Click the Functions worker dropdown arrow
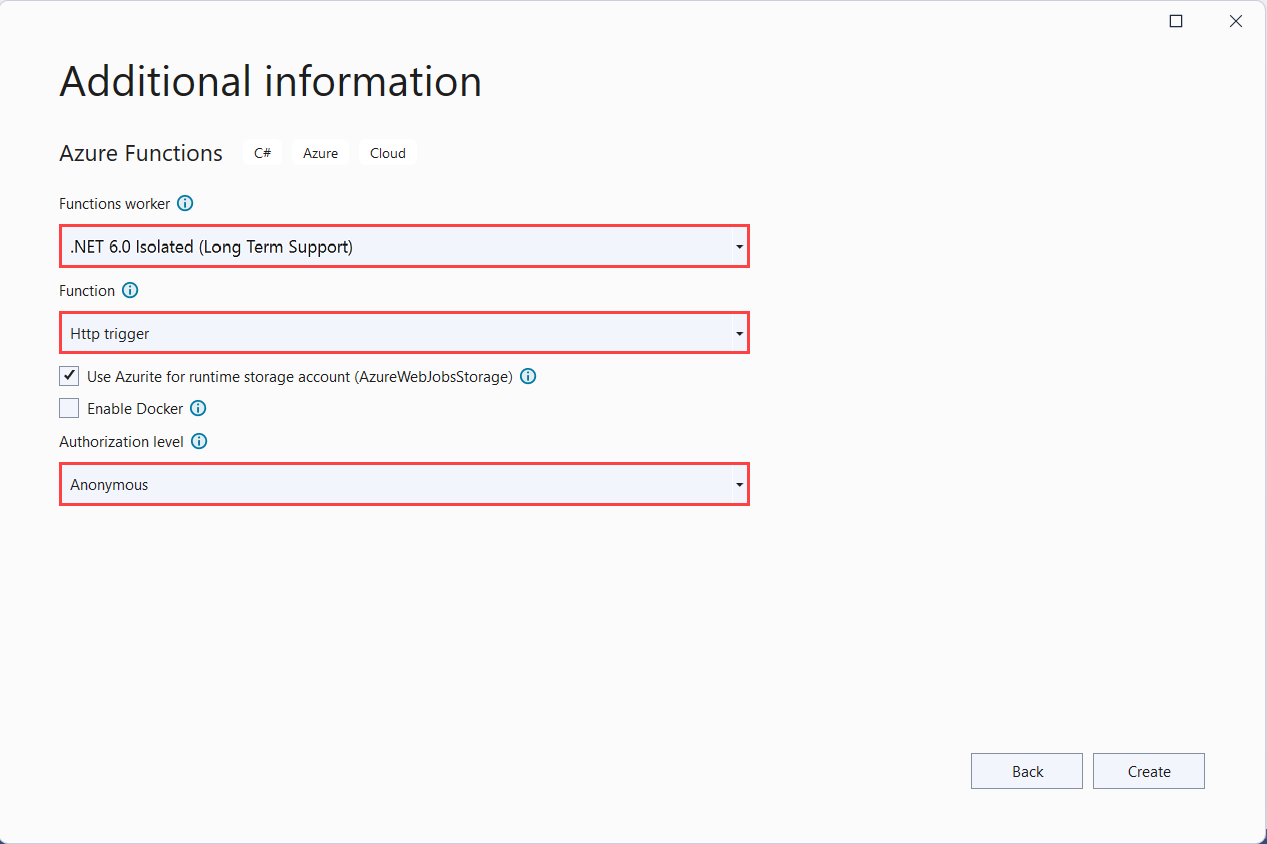Image resolution: width=1267 pixels, height=844 pixels. click(739, 246)
